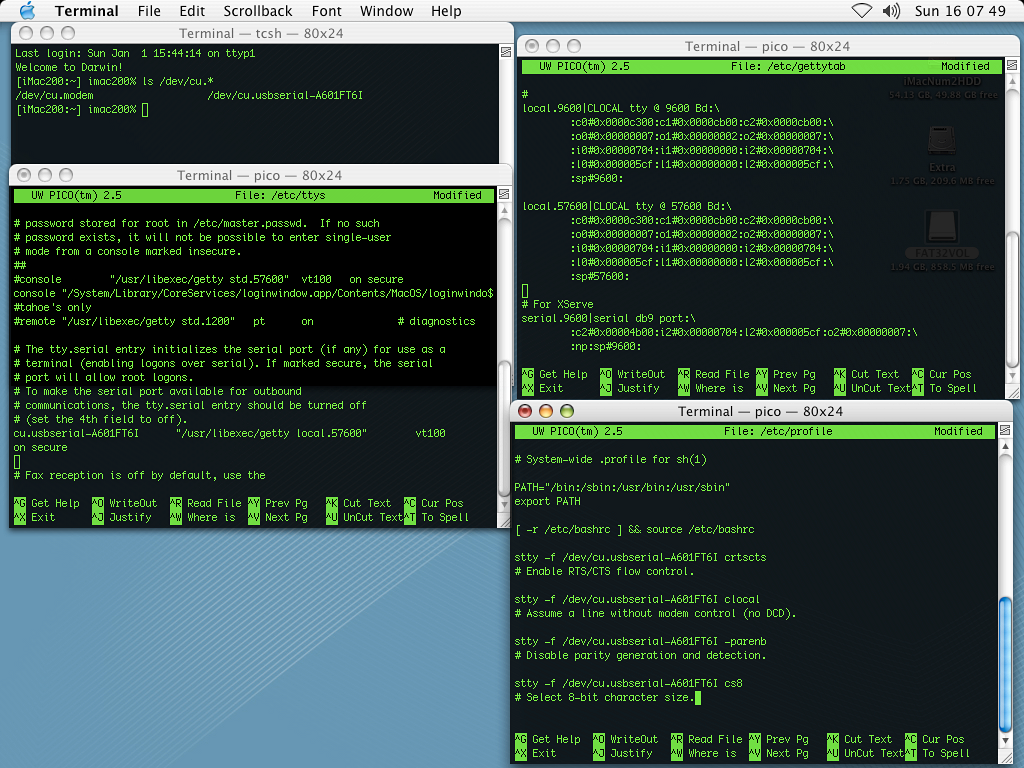Open the Window menu
The width and height of the screenshot is (1024, 768).
[x=387, y=11]
